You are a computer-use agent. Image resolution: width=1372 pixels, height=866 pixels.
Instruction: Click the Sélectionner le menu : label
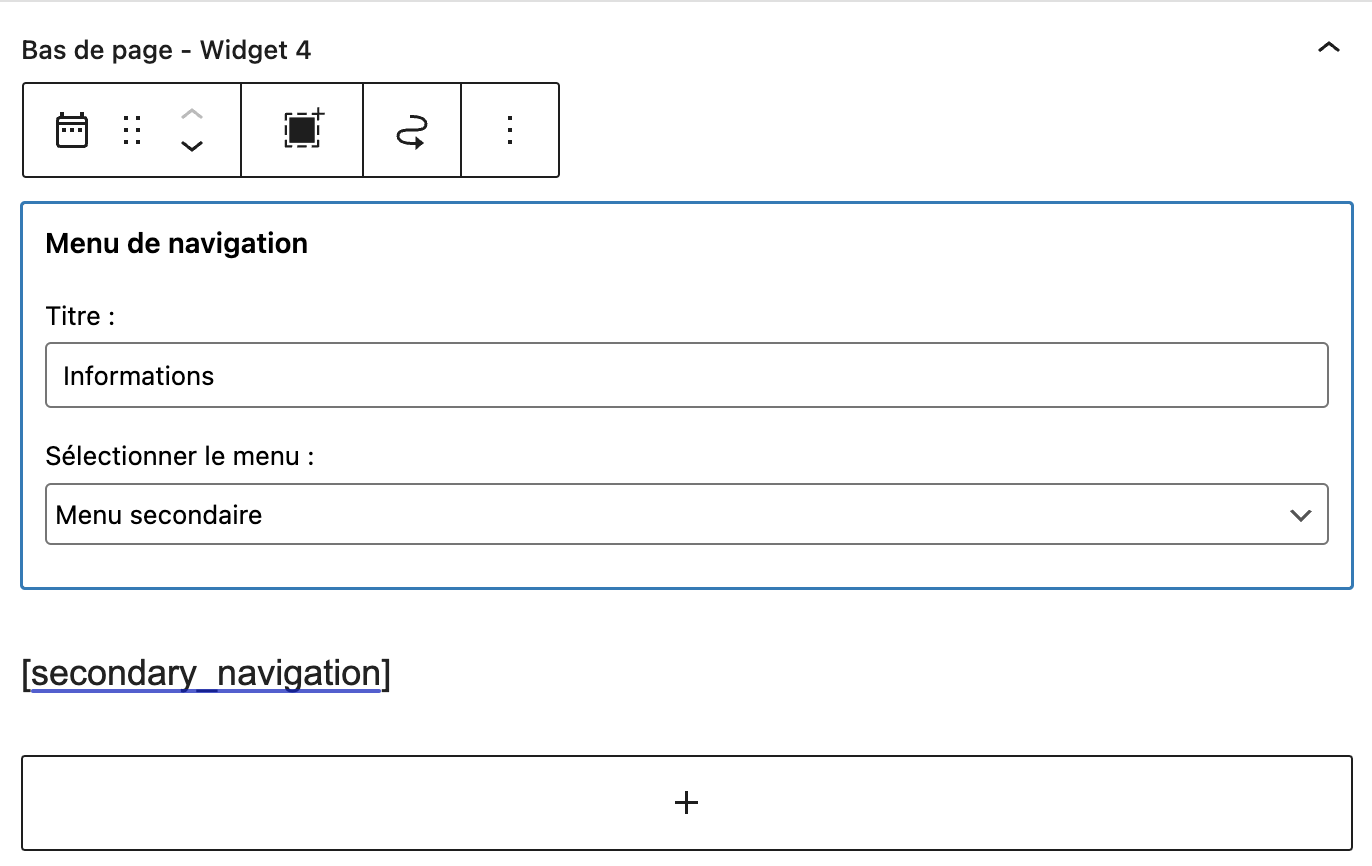point(180,457)
